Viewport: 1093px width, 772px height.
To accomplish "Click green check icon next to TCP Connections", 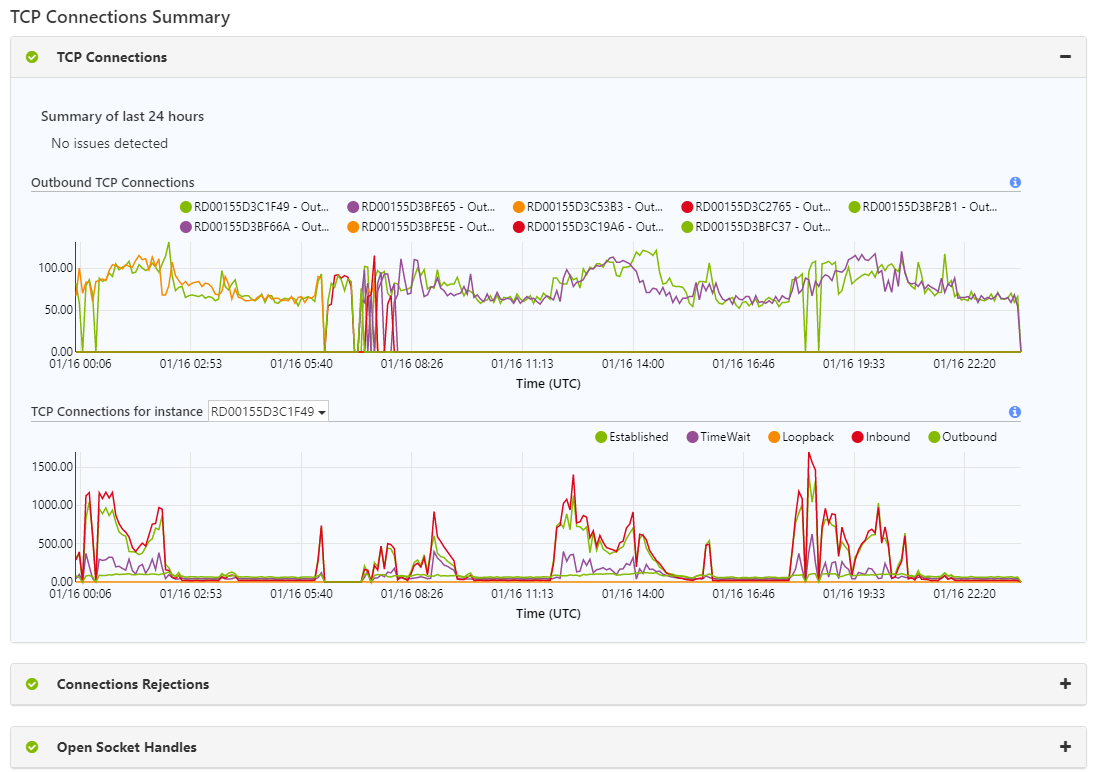I will tap(32, 58).
